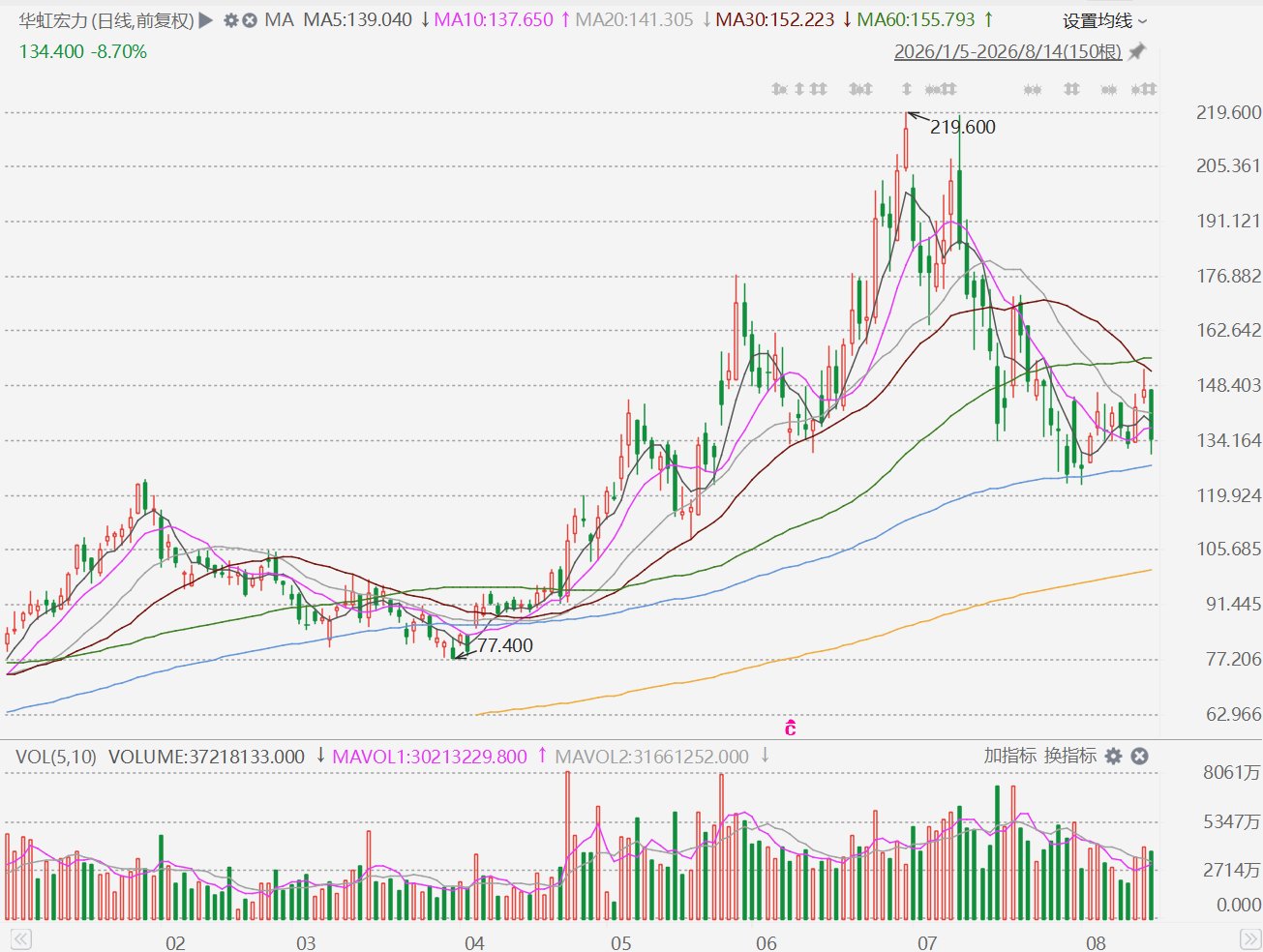Click the 105.685 price axis label
Viewport: 1263px width, 952px height.
click(x=1228, y=549)
